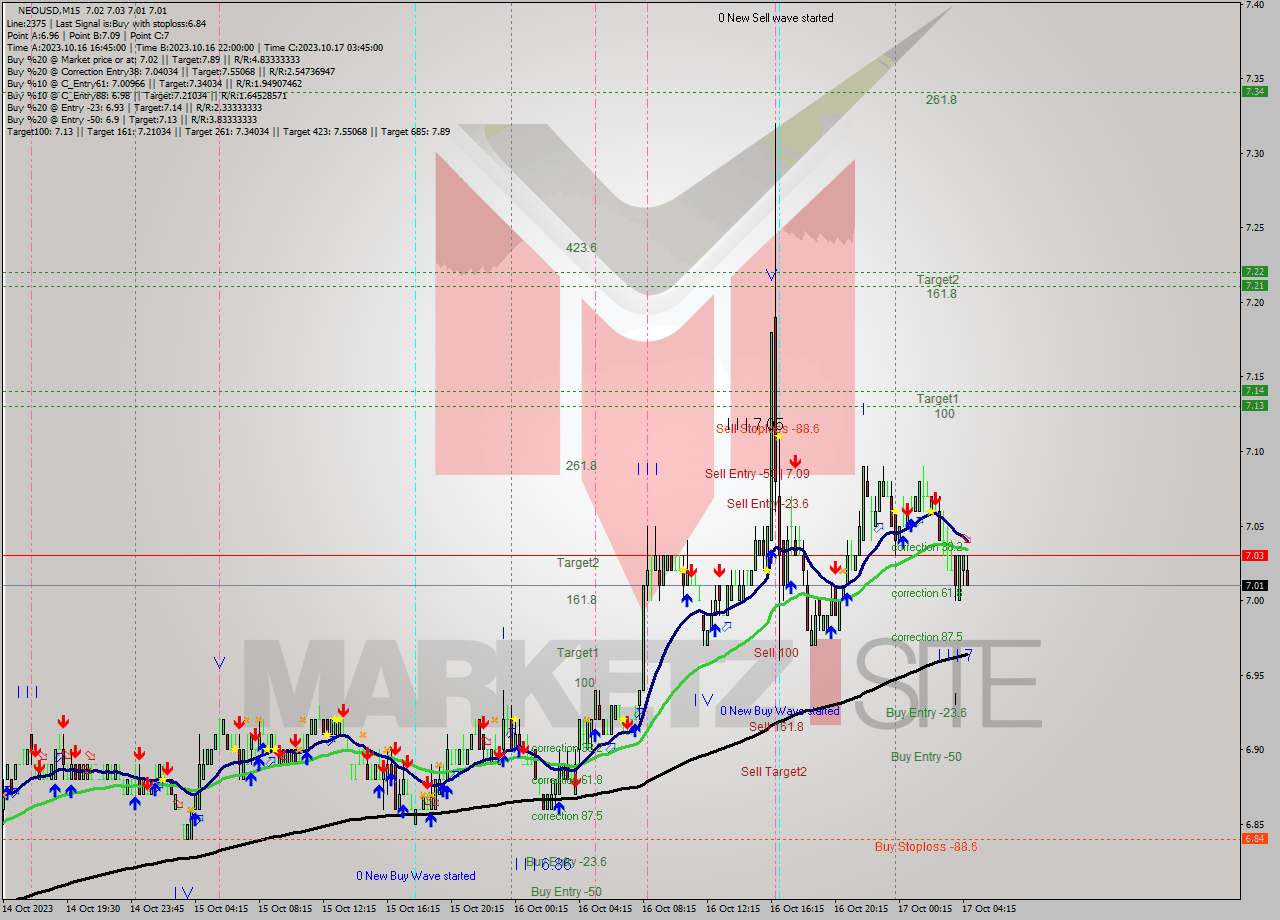Select the 'Sell Entry -50 | 7.09' label
Viewport: 1280px width, 920px height.
[757, 474]
